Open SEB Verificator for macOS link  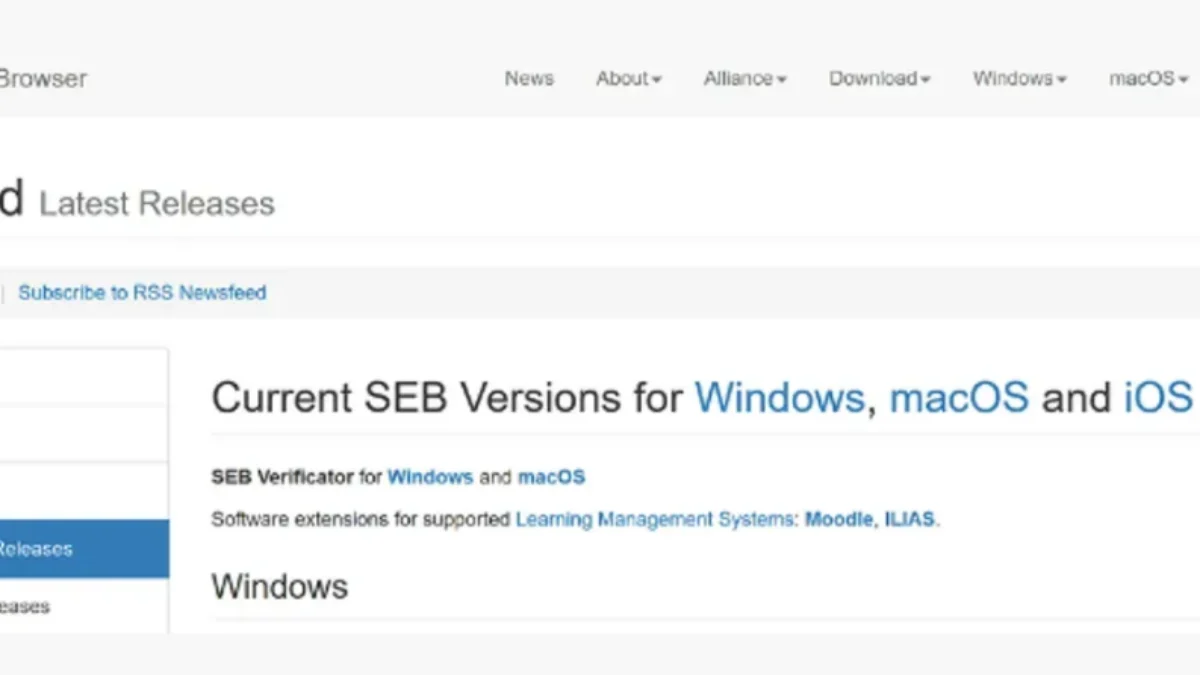(x=551, y=477)
